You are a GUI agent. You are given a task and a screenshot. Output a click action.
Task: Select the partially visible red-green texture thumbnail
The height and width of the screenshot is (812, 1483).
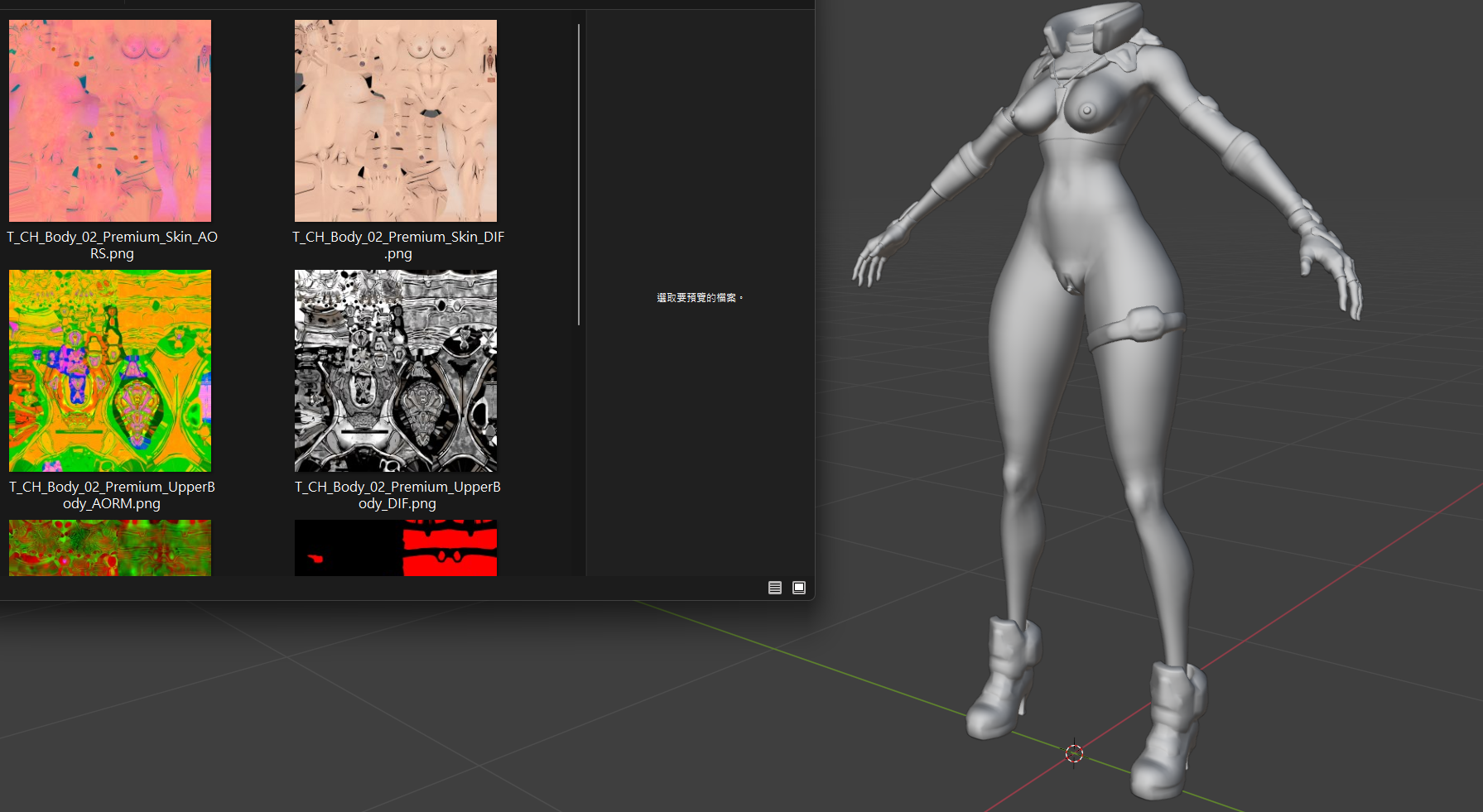pos(110,548)
